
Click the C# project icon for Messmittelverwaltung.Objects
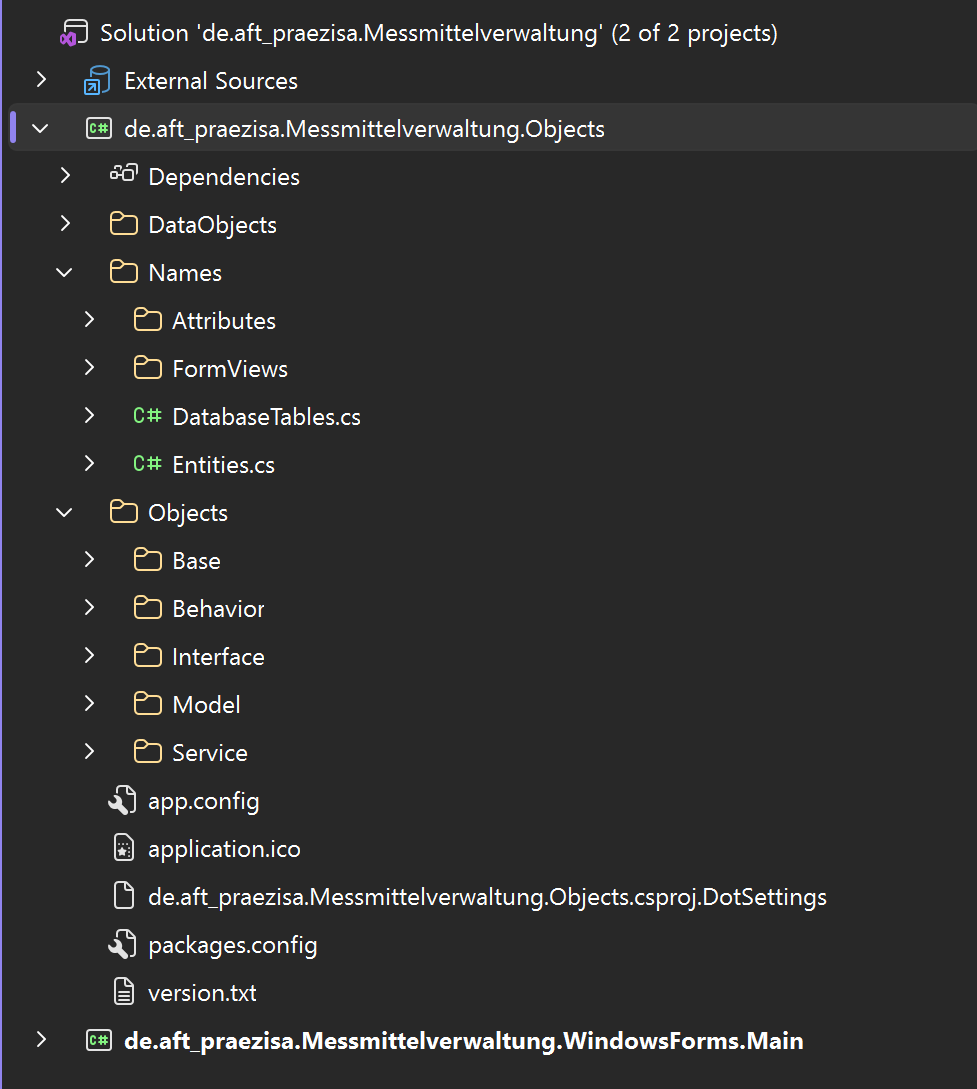point(99,128)
